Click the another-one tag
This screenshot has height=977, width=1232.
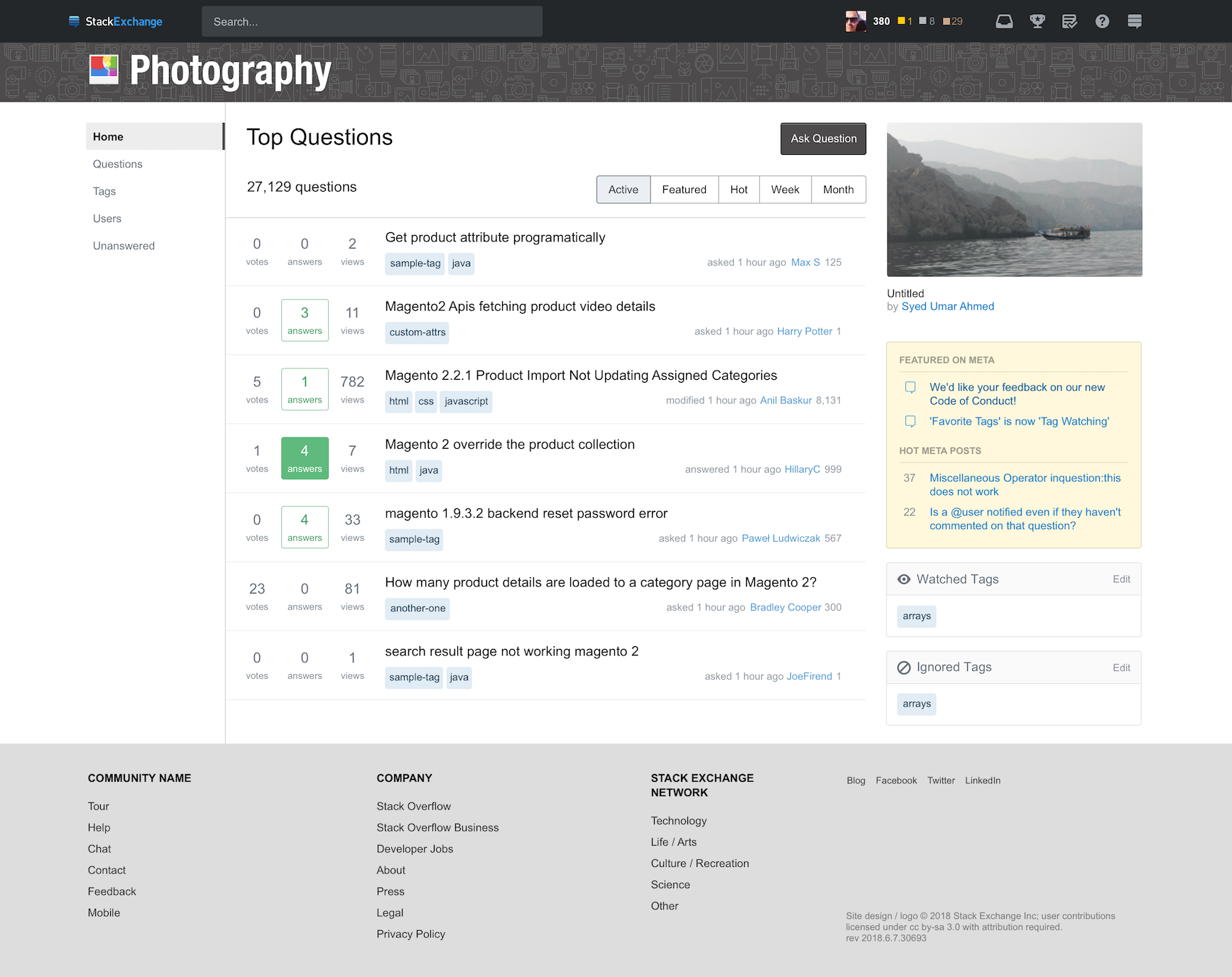pyautogui.click(x=418, y=608)
